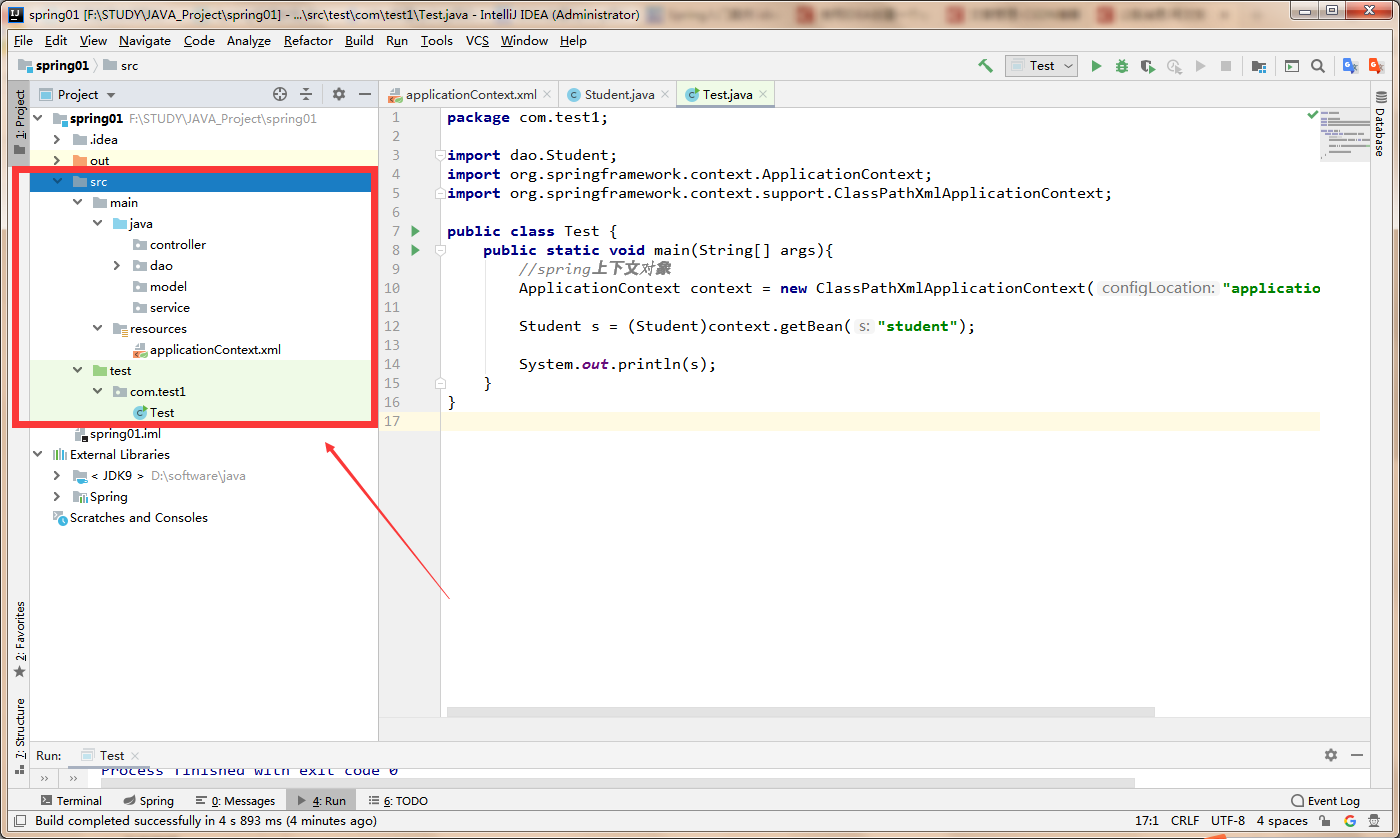Open the 6: TODO tool window
The image size is (1400, 839).
(398, 801)
